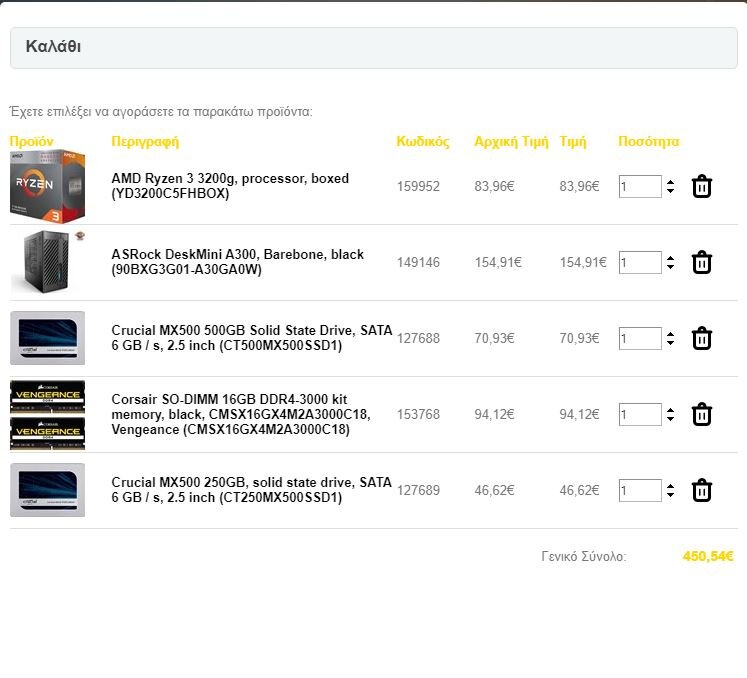Click the Ποσότητα column header

648,142
